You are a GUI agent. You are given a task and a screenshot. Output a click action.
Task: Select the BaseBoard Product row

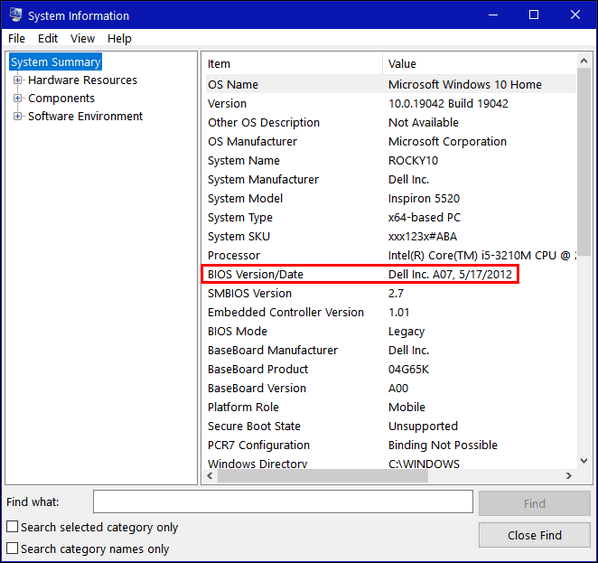pos(391,369)
